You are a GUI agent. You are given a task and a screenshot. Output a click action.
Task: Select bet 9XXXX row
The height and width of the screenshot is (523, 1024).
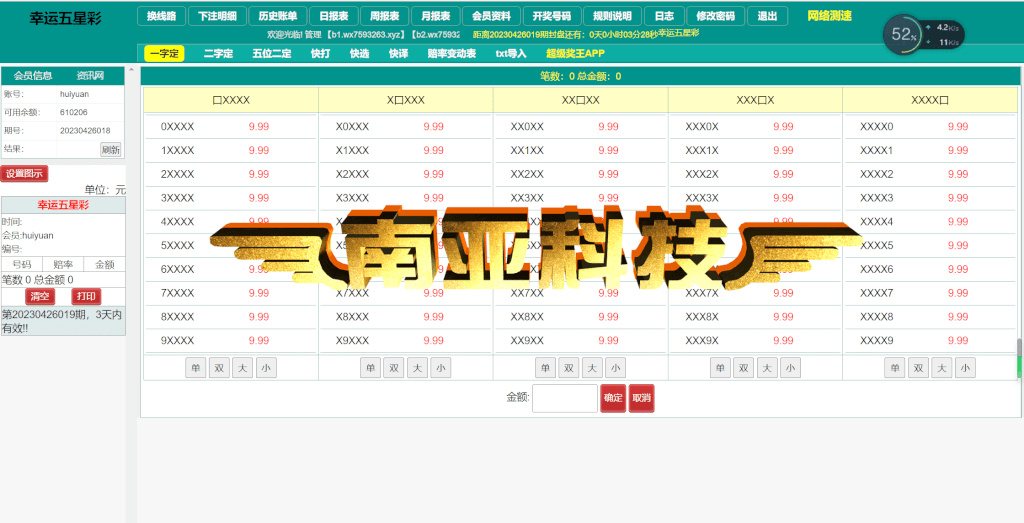[231, 340]
